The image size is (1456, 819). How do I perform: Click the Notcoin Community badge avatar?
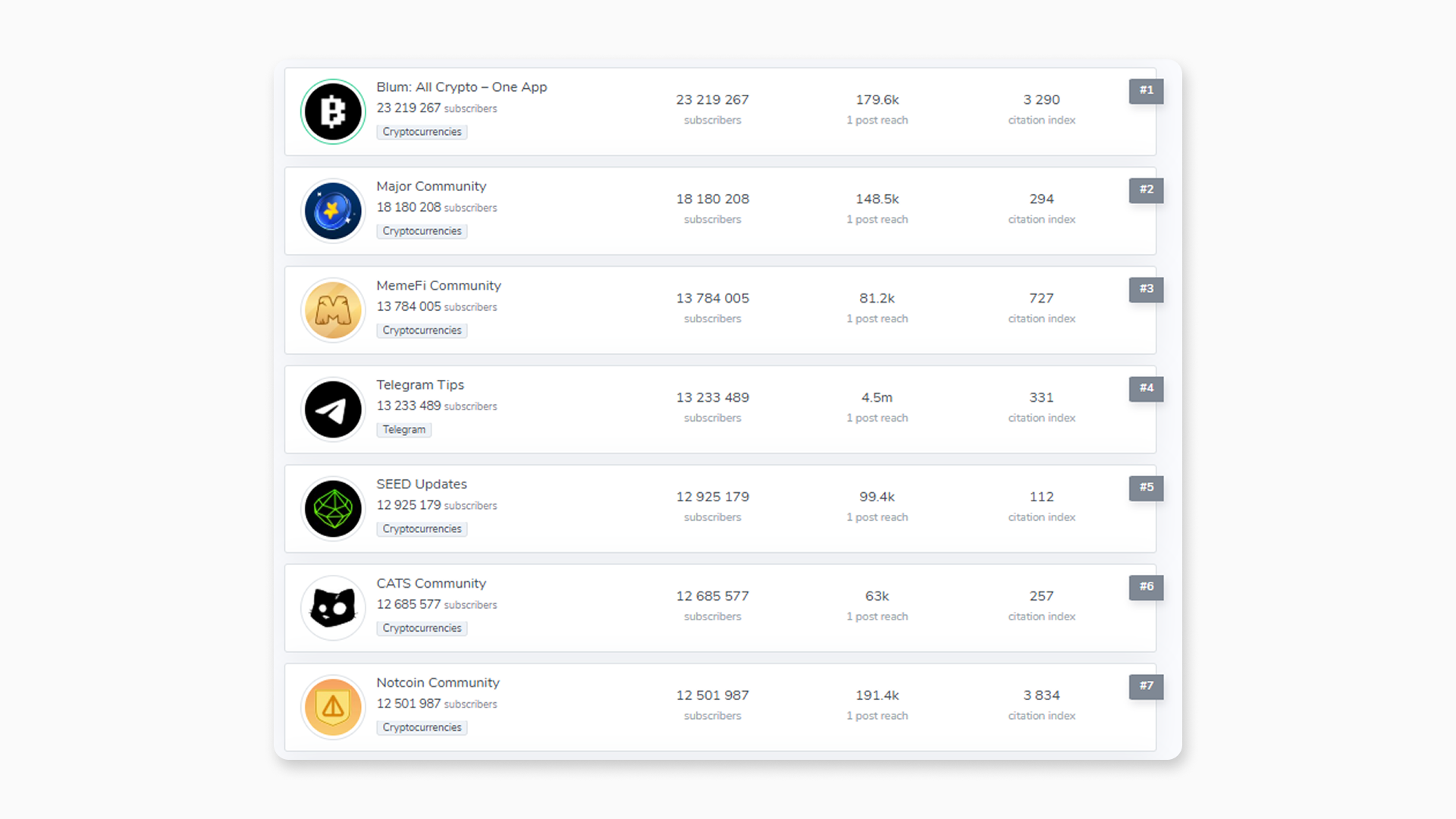click(x=332, y=708)
